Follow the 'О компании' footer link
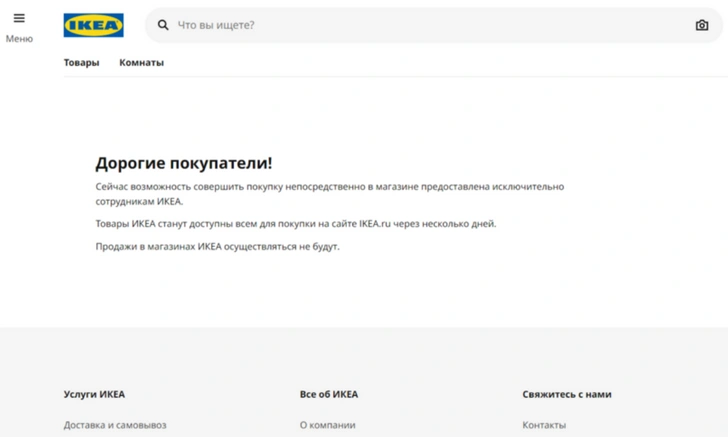 click(327, 425)
